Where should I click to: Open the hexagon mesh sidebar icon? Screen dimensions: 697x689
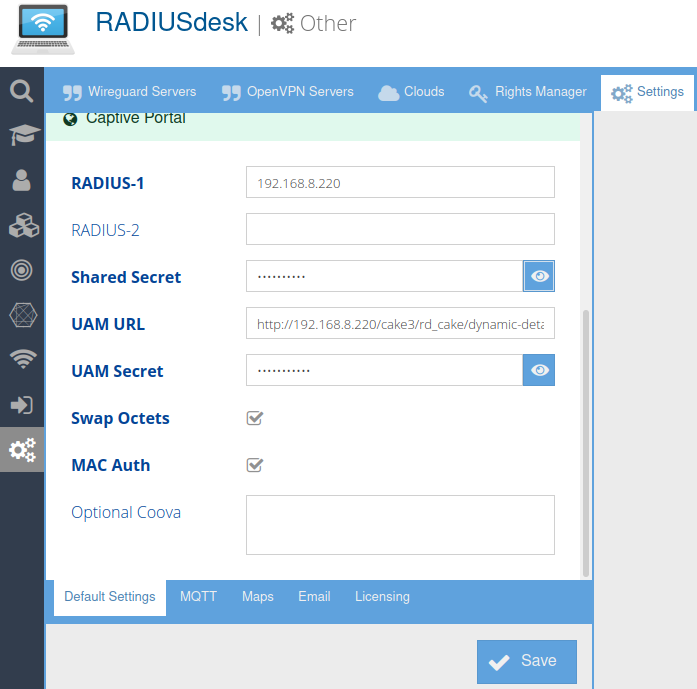tap(23, 315)
